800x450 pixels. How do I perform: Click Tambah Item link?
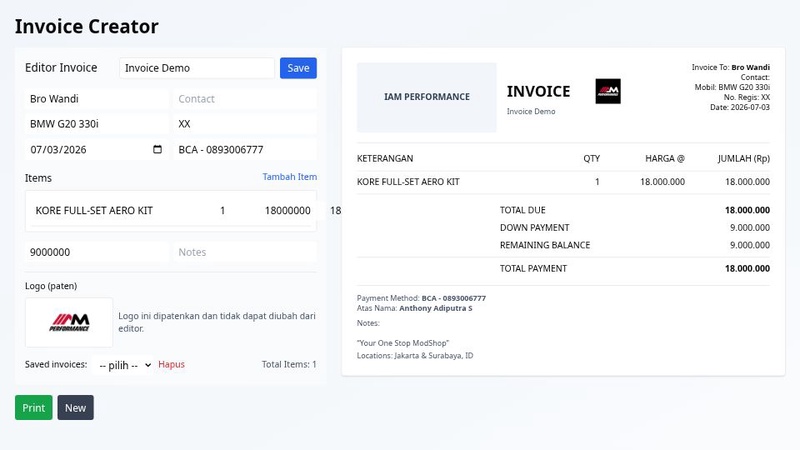289,177
